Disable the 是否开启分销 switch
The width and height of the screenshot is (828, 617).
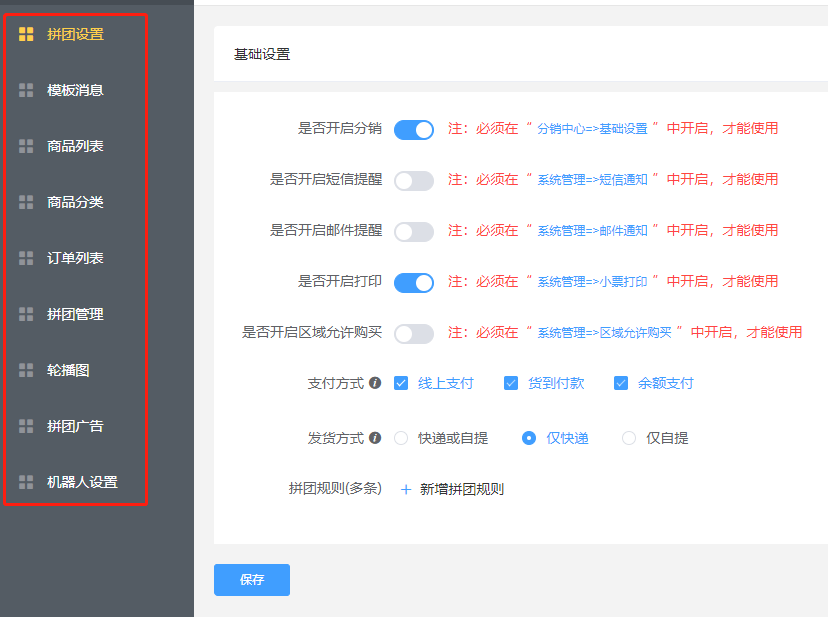pos(414,129)
